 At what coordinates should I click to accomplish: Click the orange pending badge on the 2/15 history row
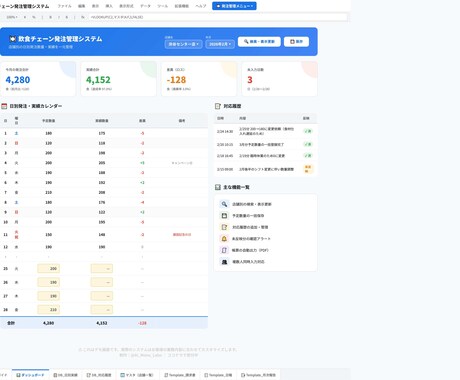click(x=308, y=169)
